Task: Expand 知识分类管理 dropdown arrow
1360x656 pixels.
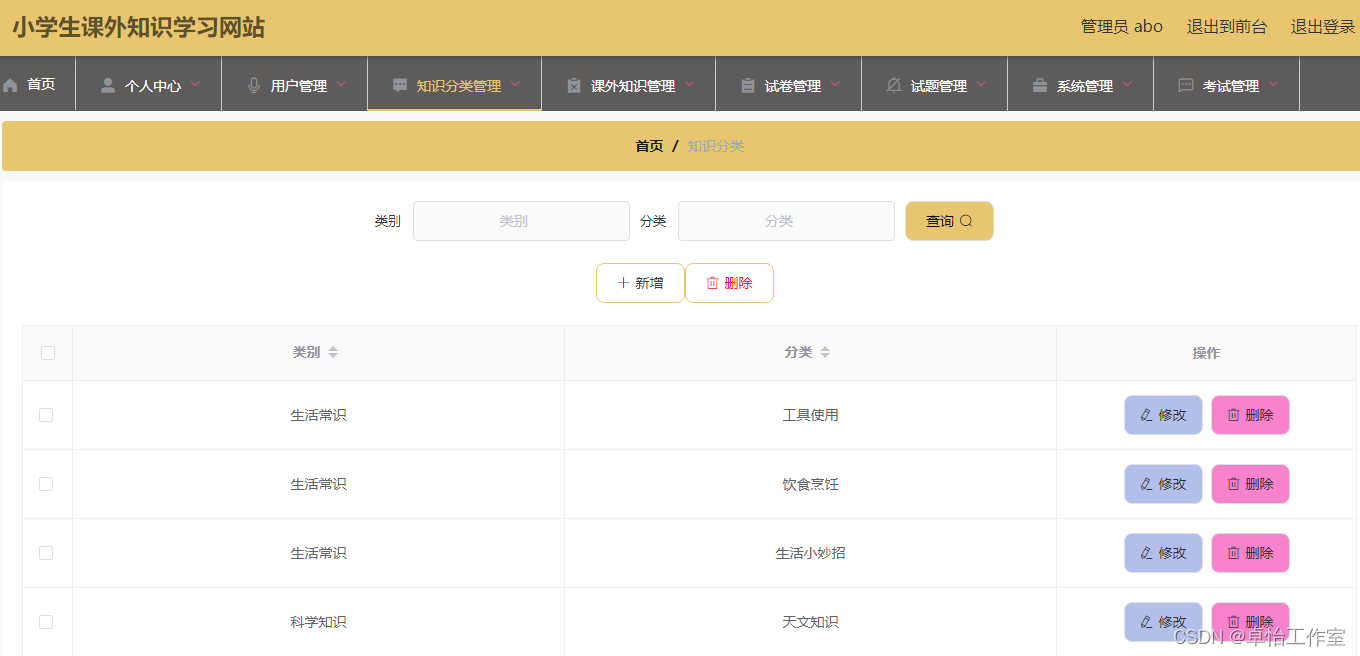Action: tap(515, 84)
